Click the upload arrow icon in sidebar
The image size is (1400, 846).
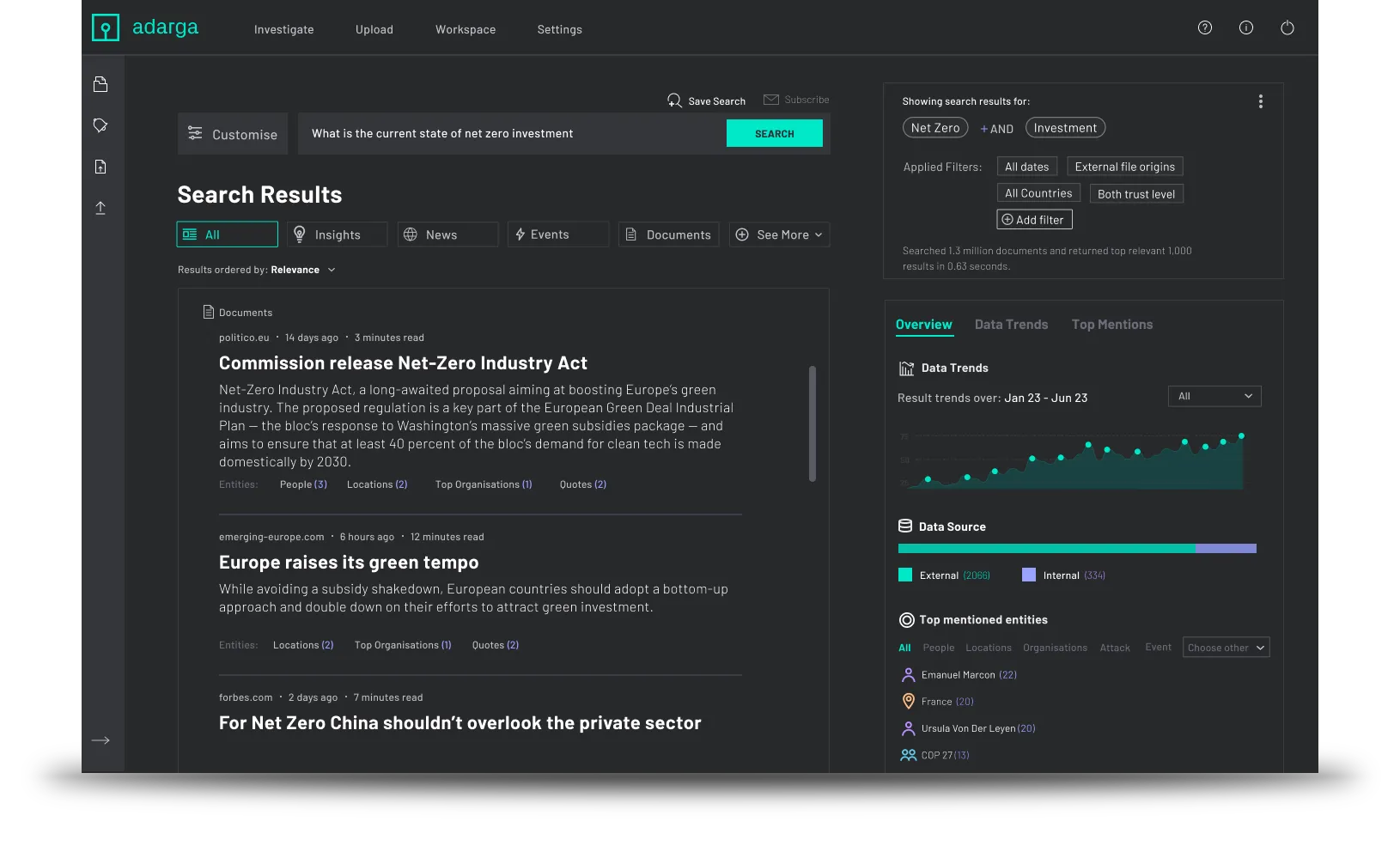pos(100,208)
